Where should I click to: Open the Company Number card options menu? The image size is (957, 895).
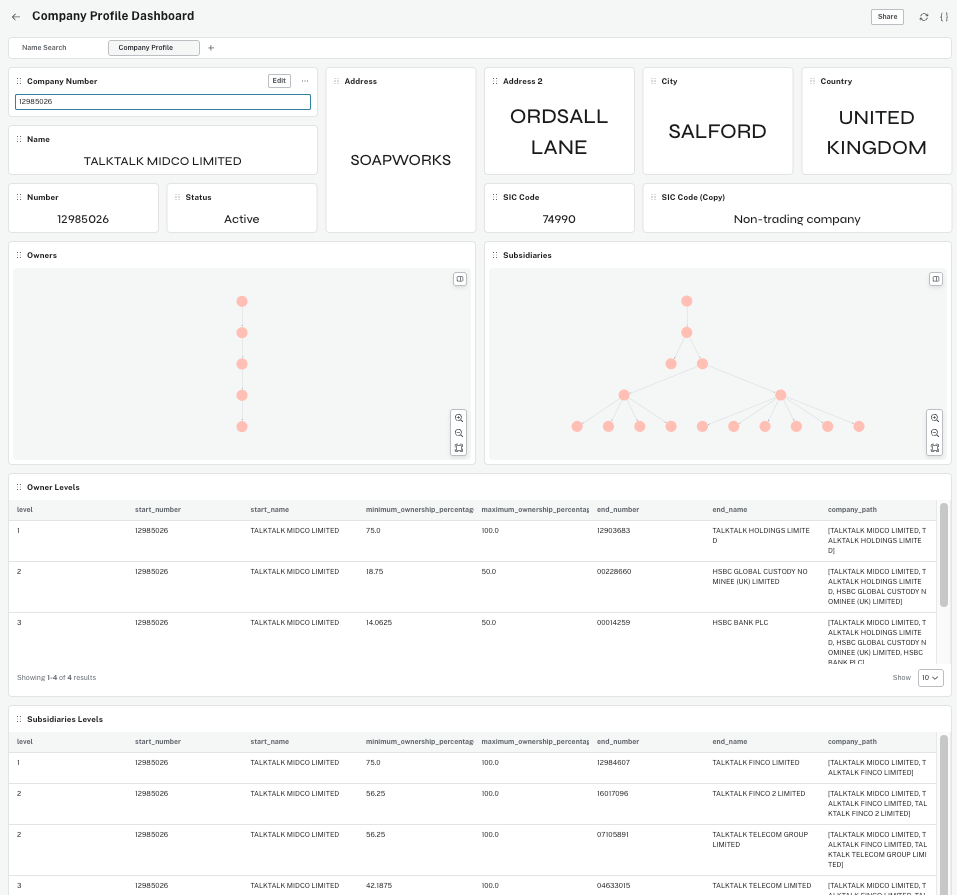click(x=305, y=81)
